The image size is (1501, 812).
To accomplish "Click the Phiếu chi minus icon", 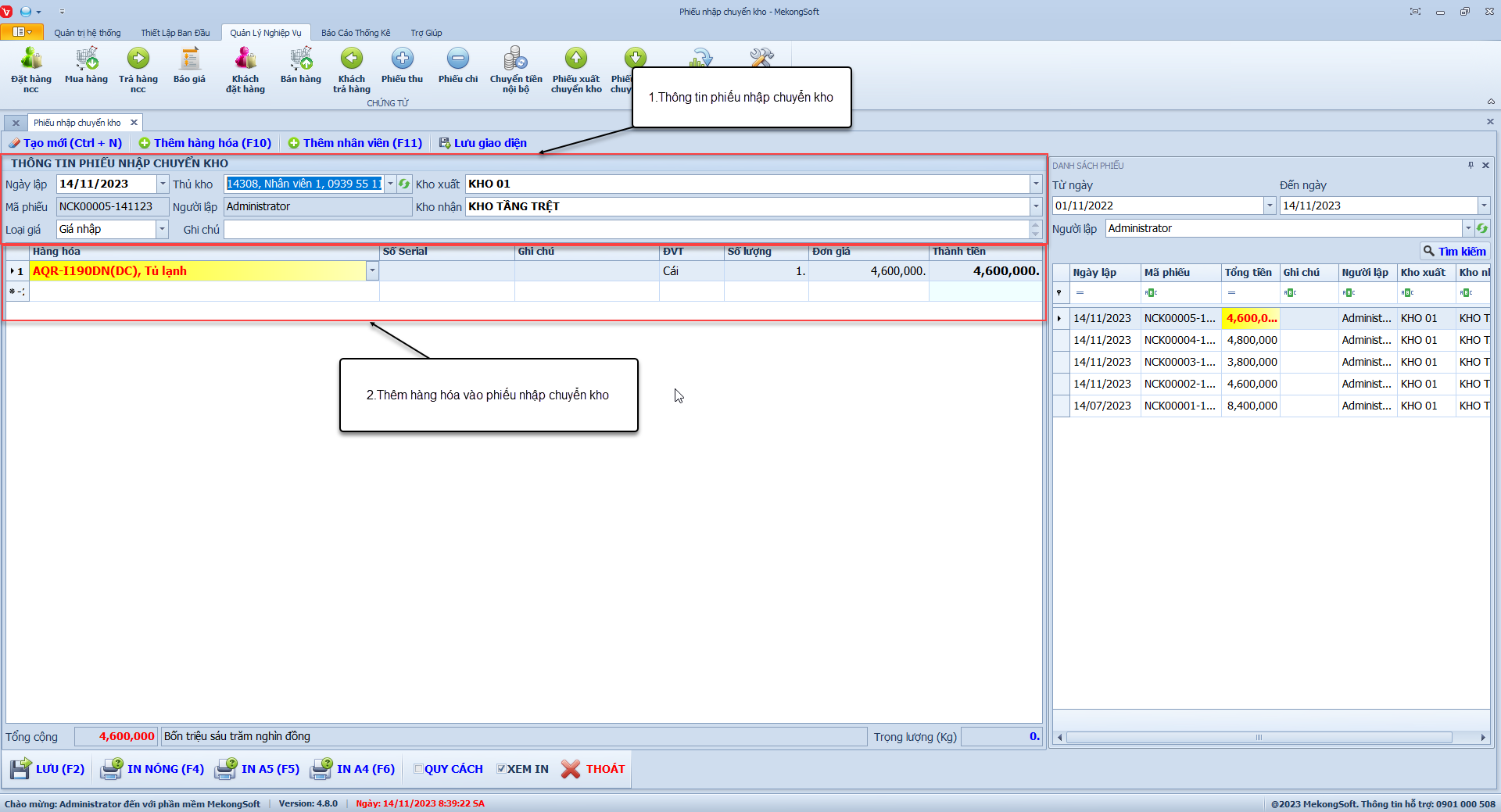I will (x=458, y=59).
